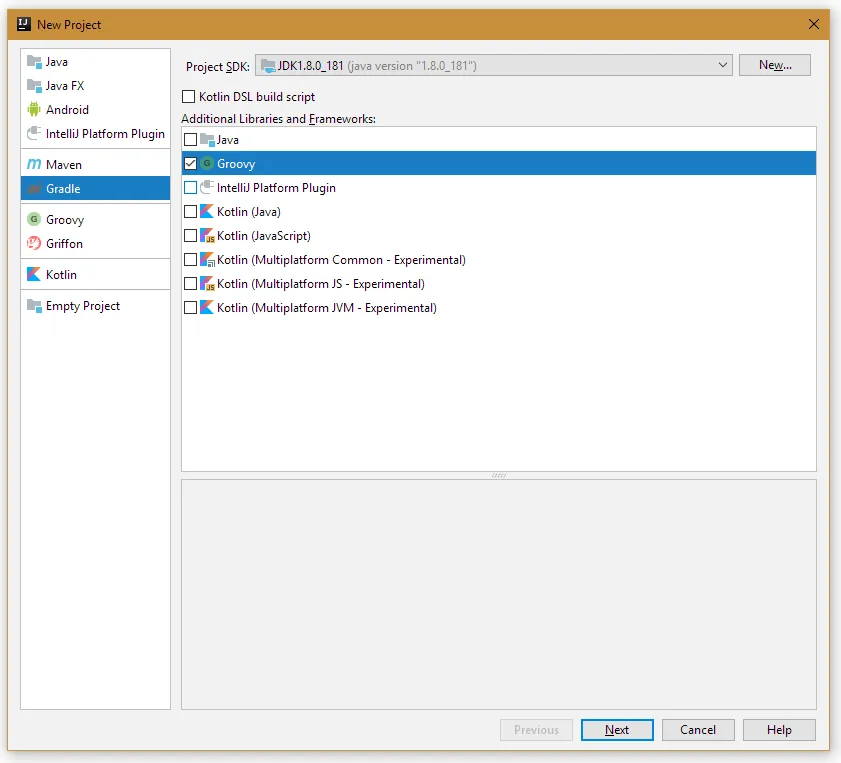Click IntelliJ Platform Plugin framework icon
841x763 pixels.
pyautogui.click(x=207, y=187)
